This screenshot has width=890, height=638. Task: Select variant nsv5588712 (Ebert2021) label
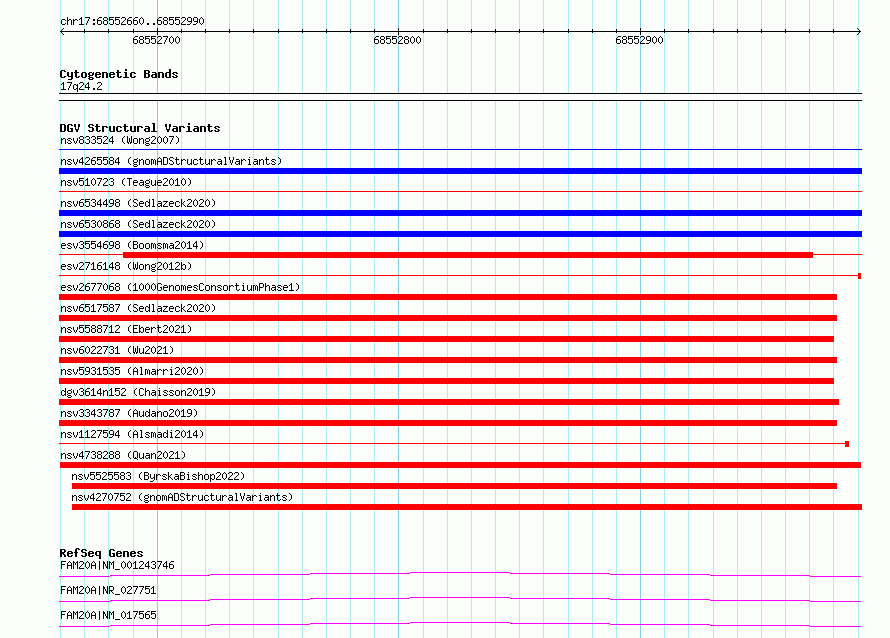(x=126, y=329)
